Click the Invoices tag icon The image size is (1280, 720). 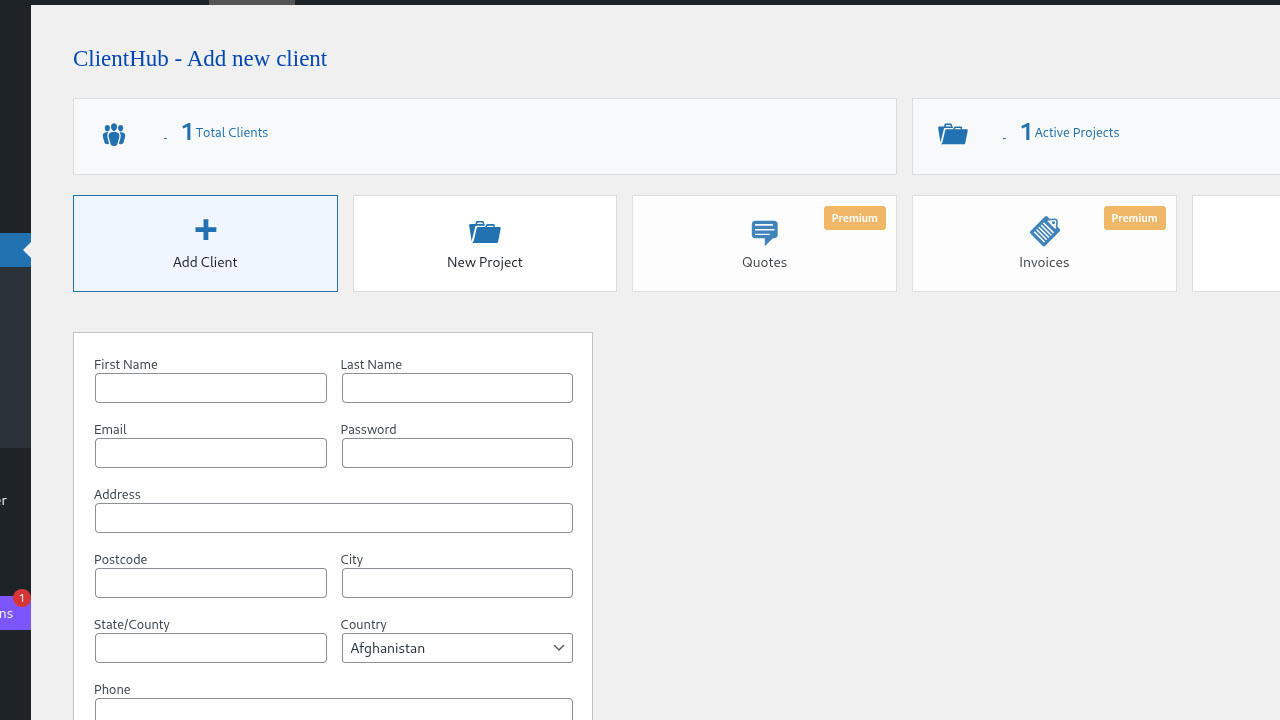pos(1044,231)
